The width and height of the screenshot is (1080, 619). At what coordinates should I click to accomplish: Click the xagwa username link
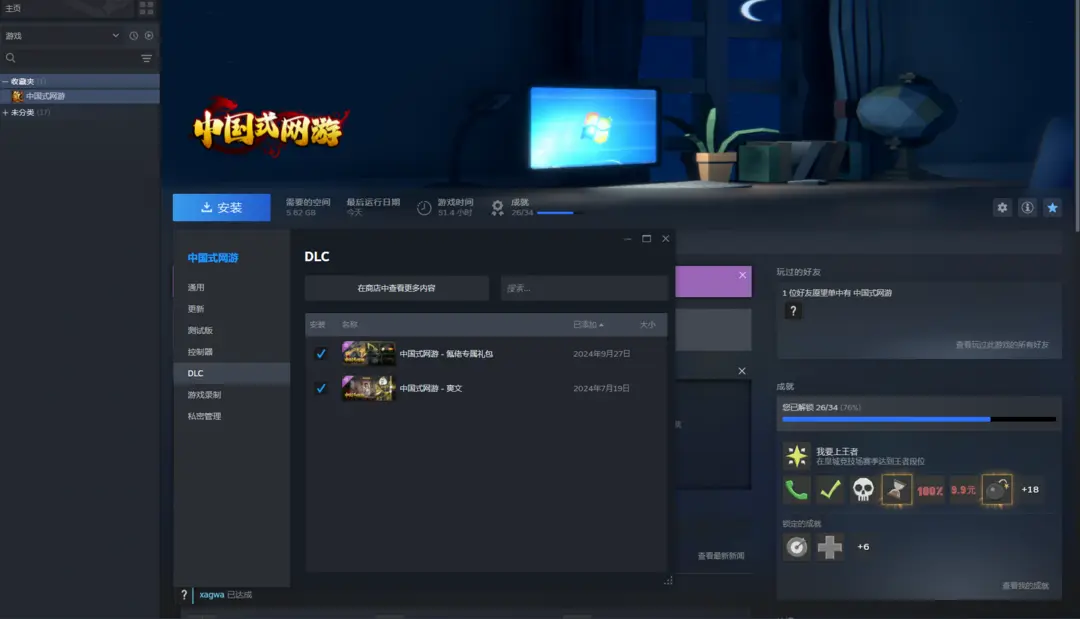(x=211, y=595)
